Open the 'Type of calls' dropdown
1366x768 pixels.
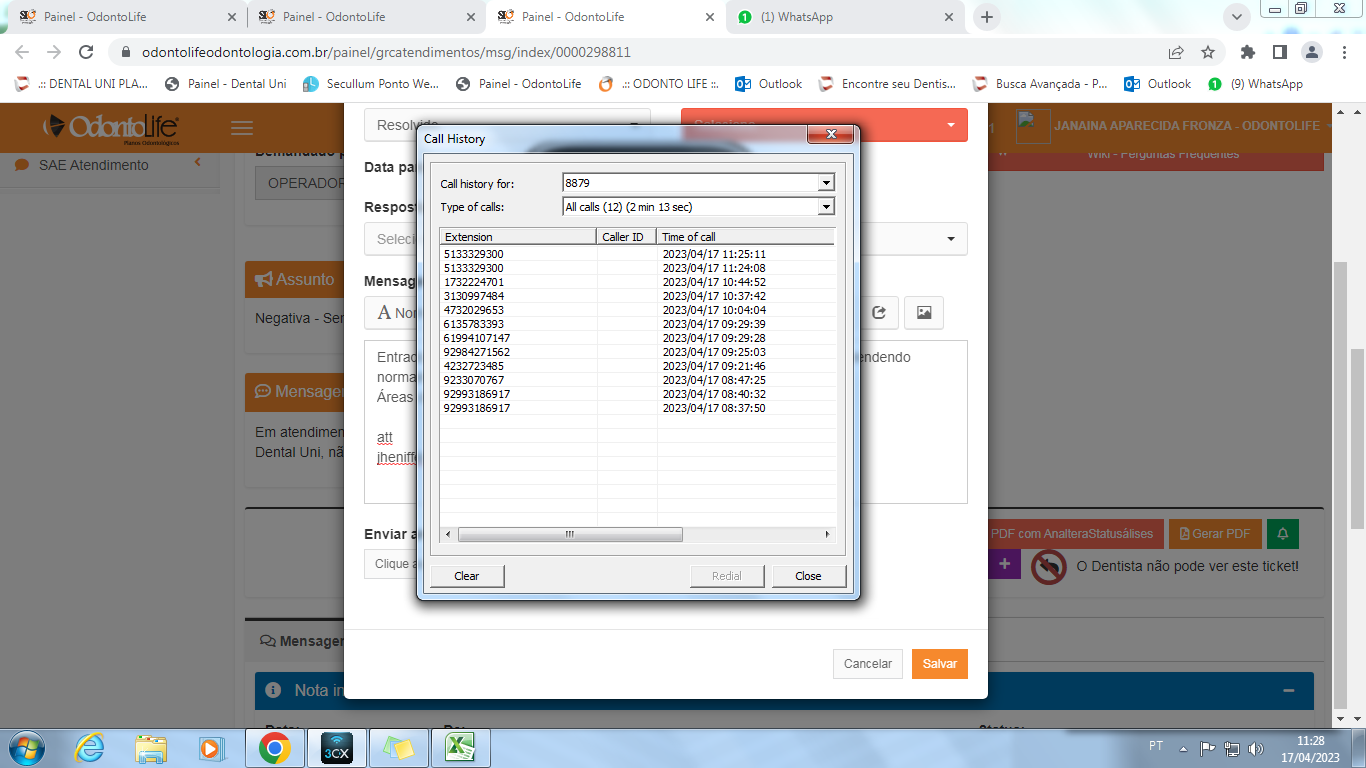click(x=826, y=207)
